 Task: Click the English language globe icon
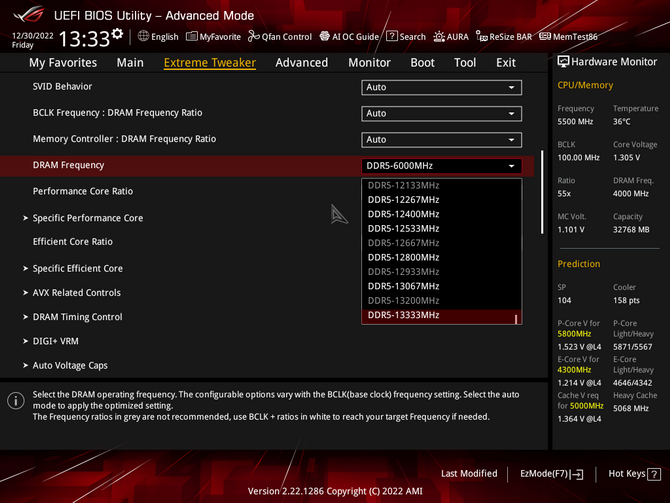pyautogui.click(x=143, y=36)
